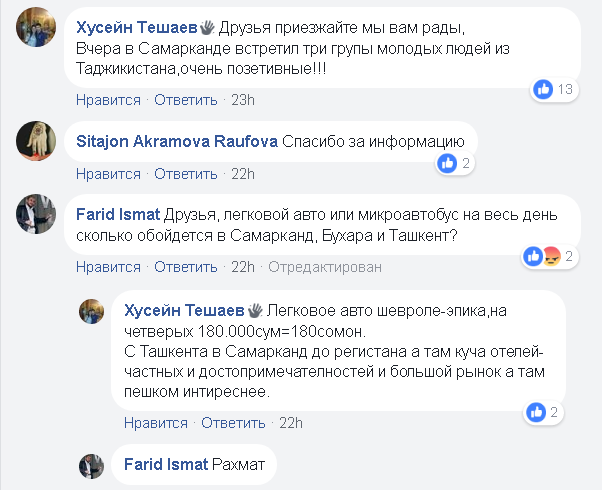
Task: Click reactions icon on Farid's question comment
Action: (540, 257)
